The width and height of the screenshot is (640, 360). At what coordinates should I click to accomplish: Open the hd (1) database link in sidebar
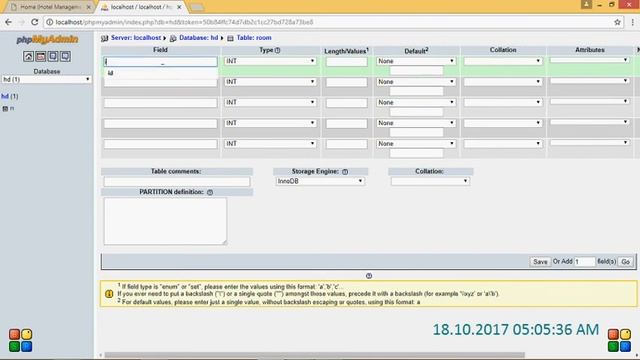click(9, 96)
